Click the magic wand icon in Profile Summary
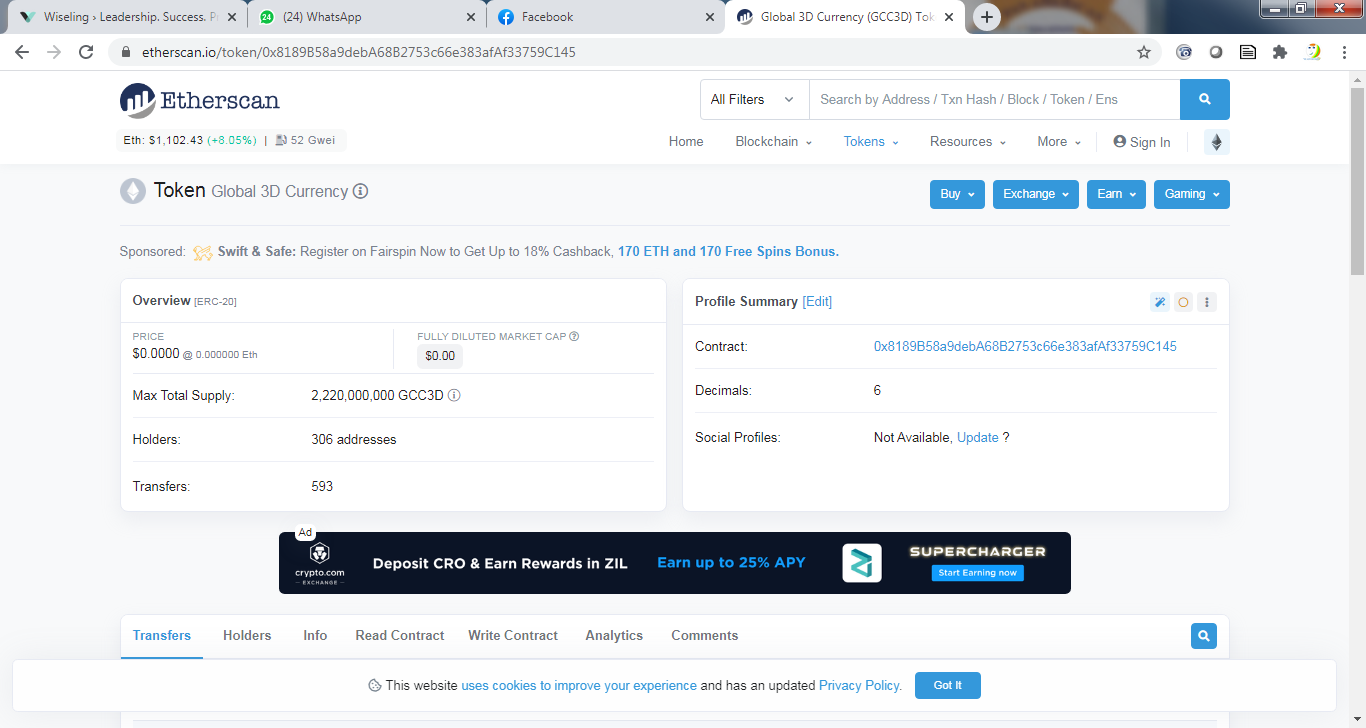Screen dimensions: 1366x728 (1160, 302)
